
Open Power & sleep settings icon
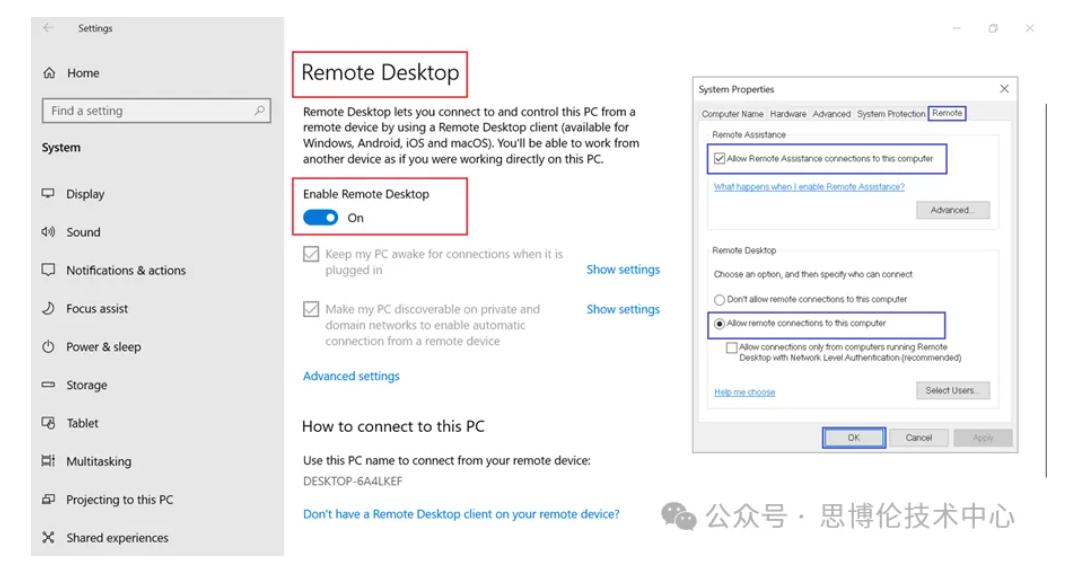[48, 347]
